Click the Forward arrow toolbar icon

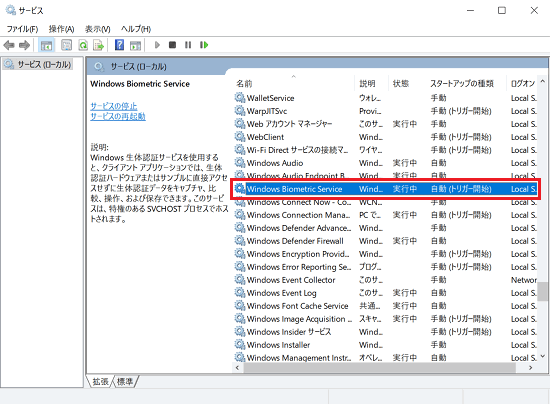pyautogui.click(x=25, y=45)
